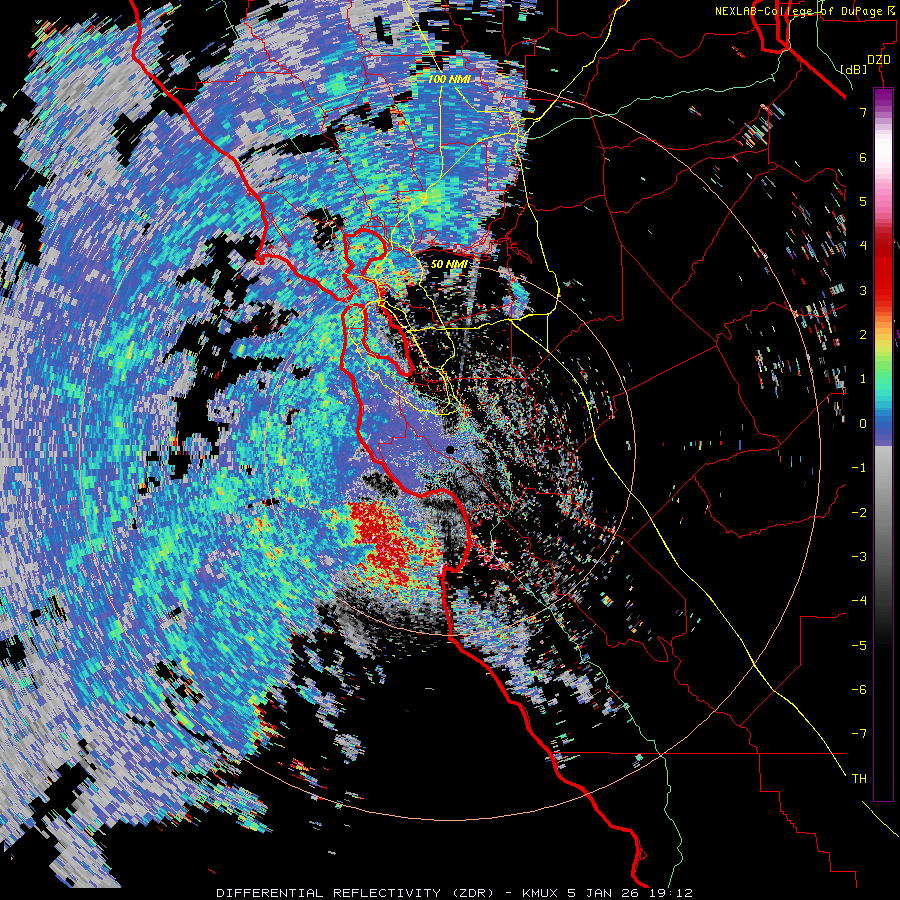The image size is (900, 900).
Task: Click the black KMUX radar site dot
Action: coord(451,449)
